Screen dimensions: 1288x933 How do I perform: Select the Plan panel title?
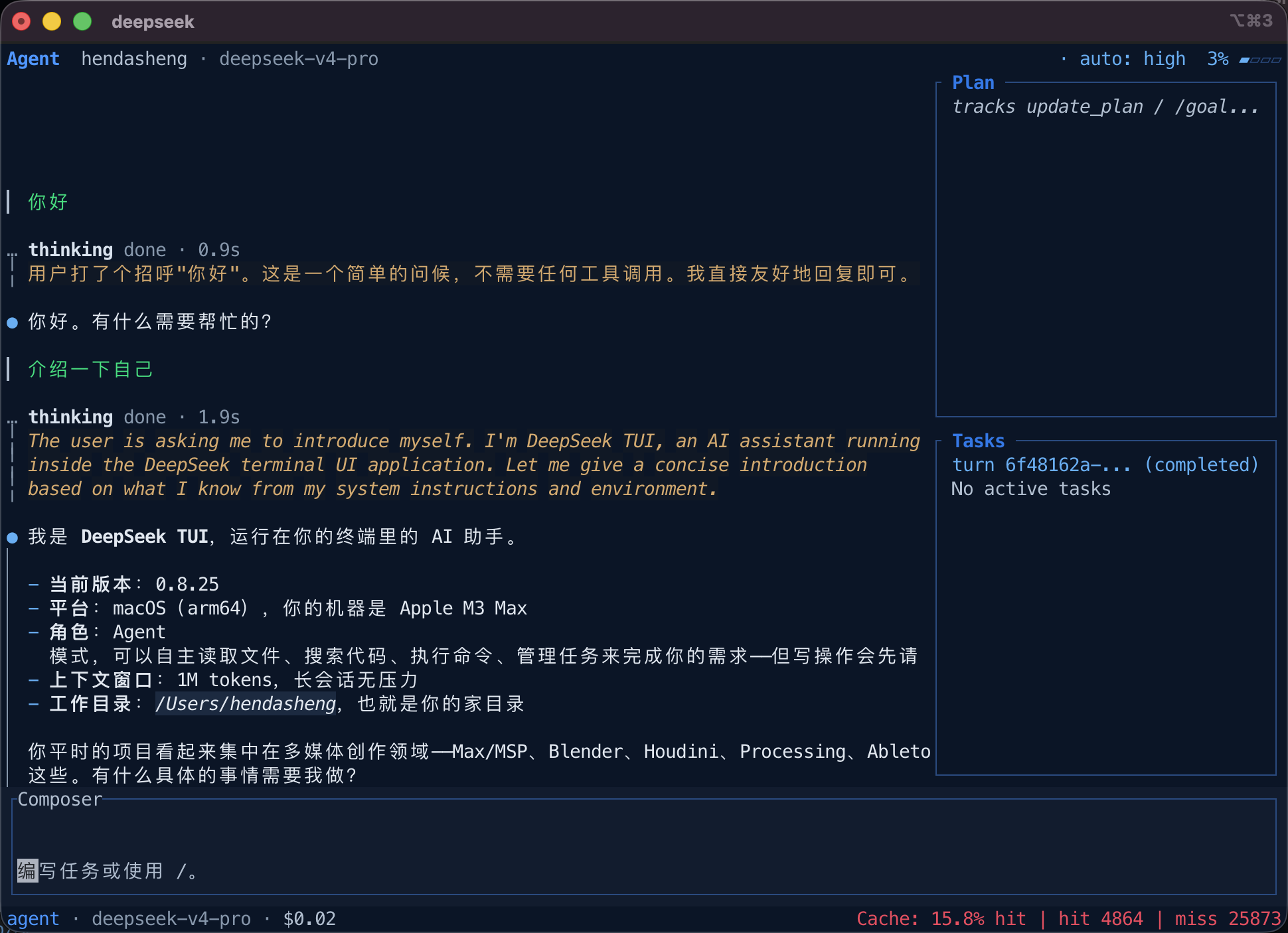[973, 83]
